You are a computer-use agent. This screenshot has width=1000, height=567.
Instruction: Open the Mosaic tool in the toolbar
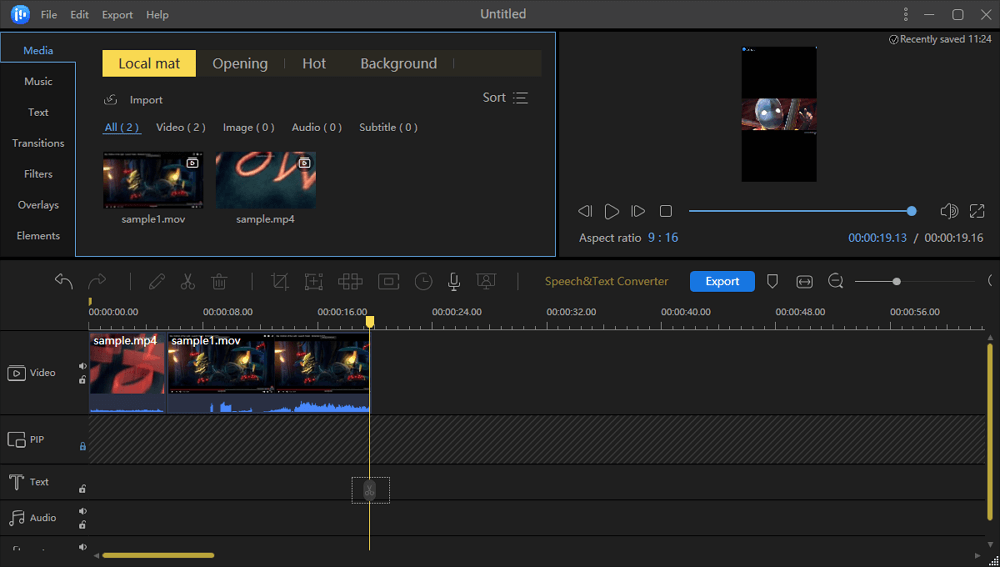coord(350,282)
